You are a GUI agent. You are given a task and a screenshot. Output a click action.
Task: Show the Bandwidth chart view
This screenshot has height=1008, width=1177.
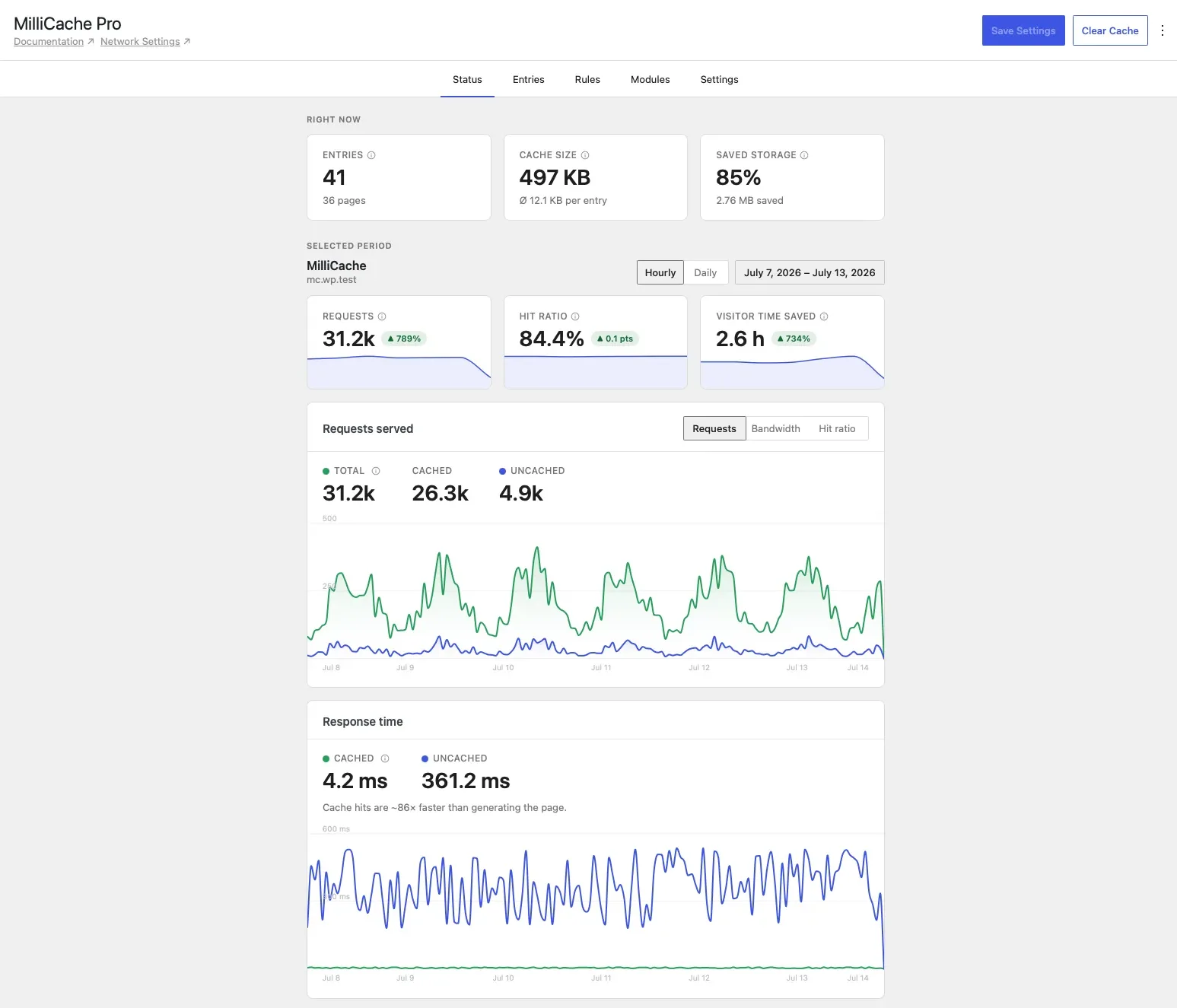[776, 428]
